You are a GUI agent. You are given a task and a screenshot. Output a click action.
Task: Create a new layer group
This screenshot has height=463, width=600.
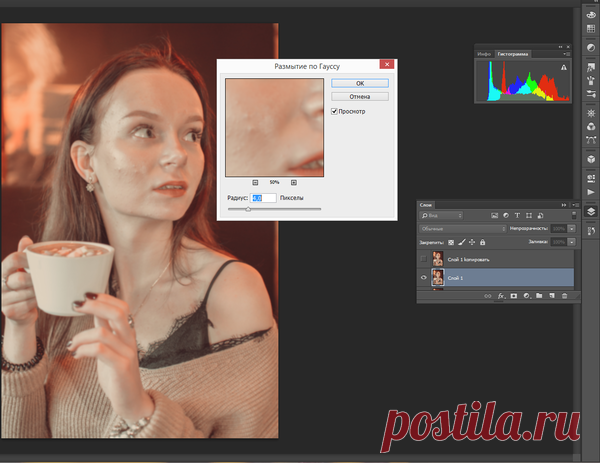pyautogui.click(x=539, y=295)
